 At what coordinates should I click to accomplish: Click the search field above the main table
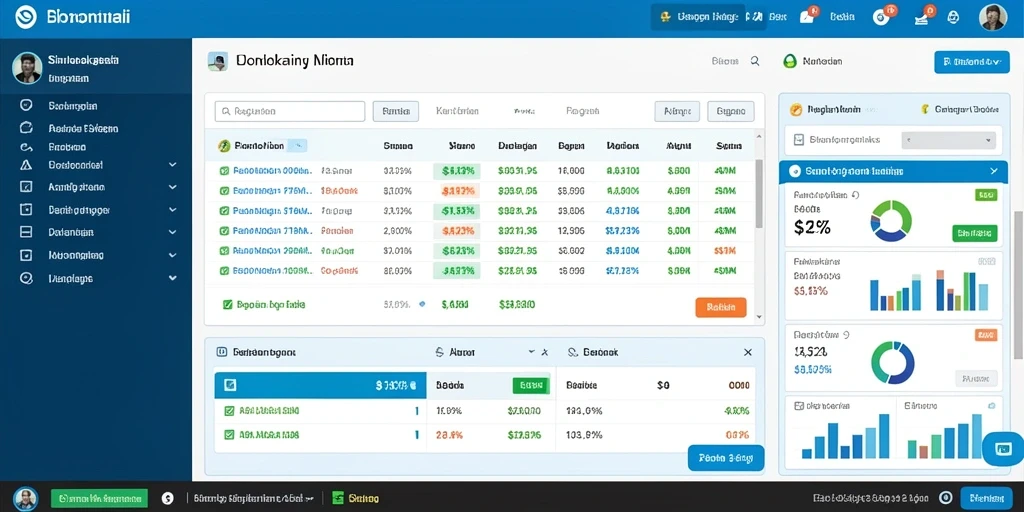[x=290, y=111]
